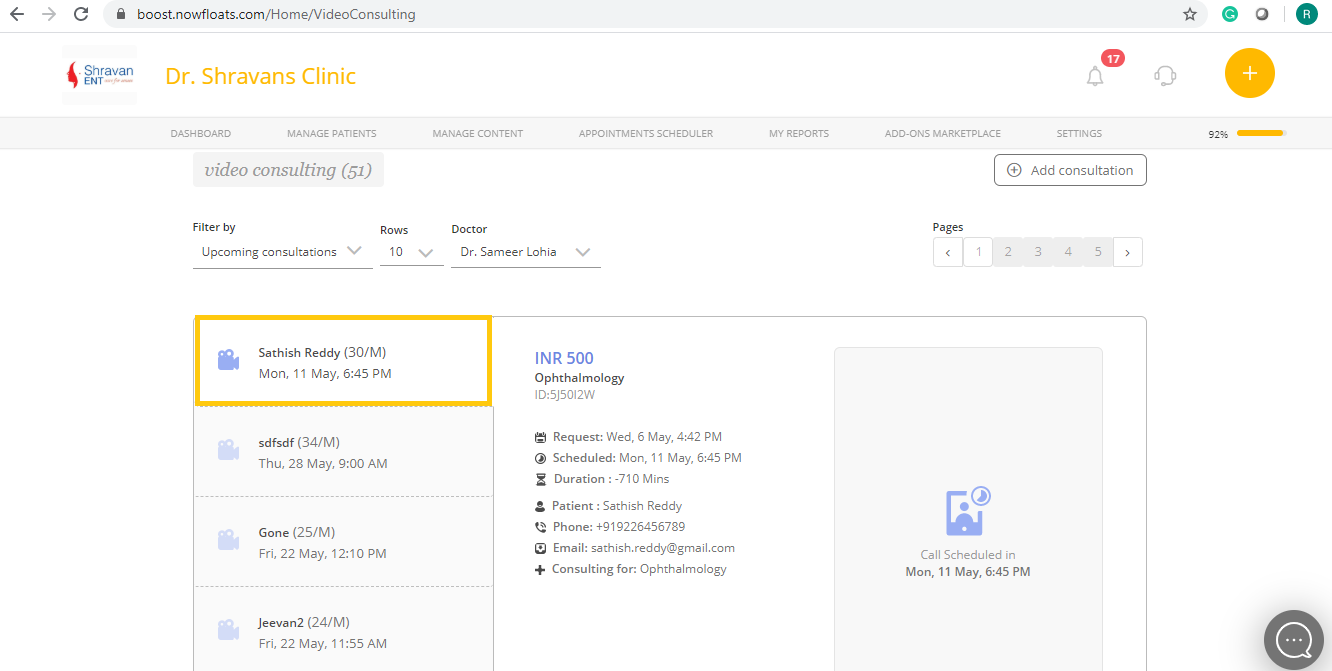Click the 92% progress bar

click(1259, 132)
